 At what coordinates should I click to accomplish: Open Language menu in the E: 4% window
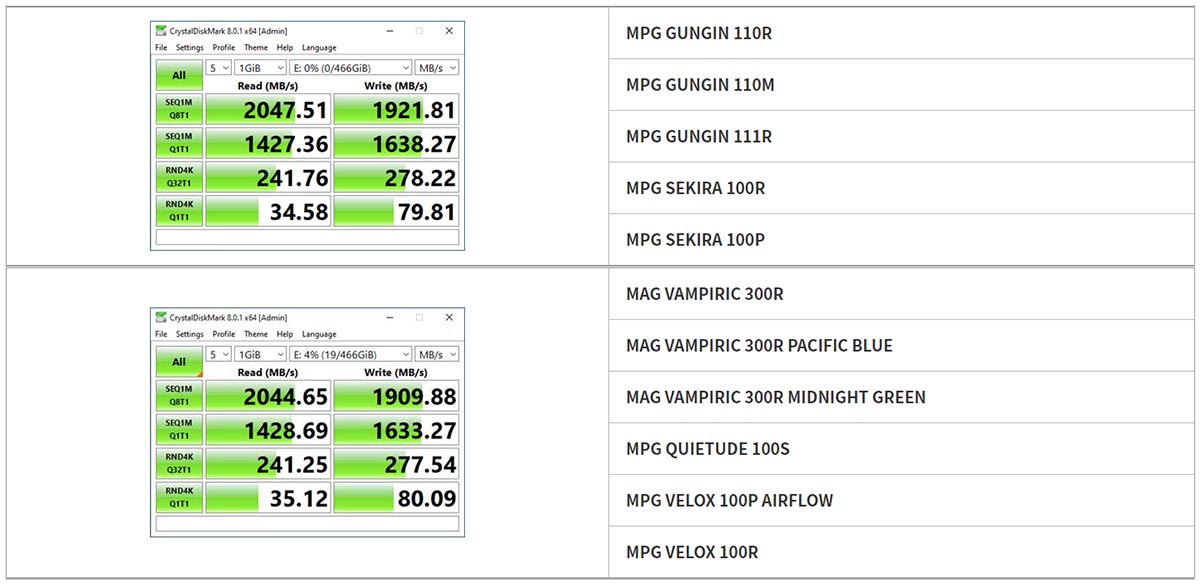(319, 334)
